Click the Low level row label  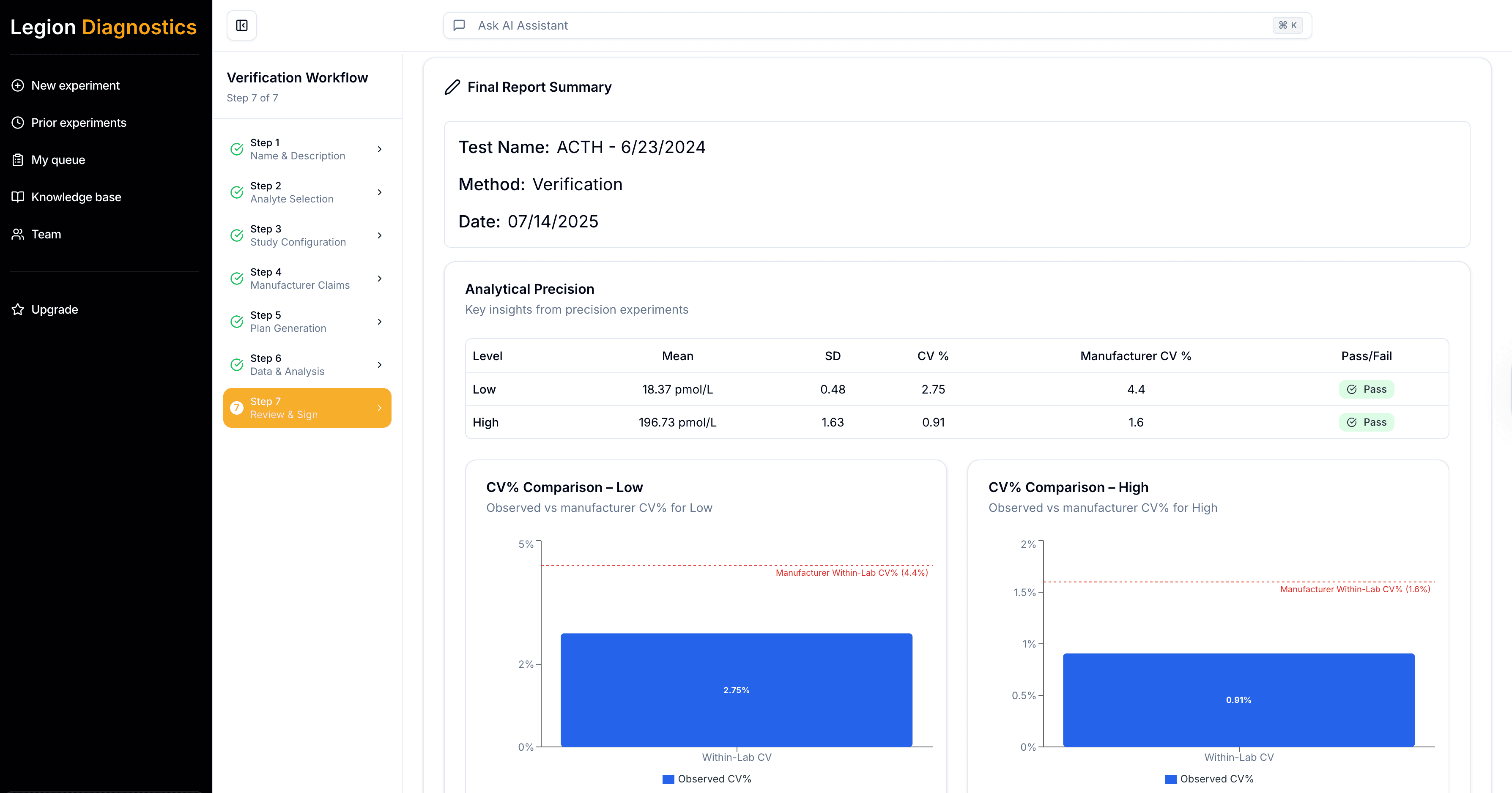[x=484, y=389]
